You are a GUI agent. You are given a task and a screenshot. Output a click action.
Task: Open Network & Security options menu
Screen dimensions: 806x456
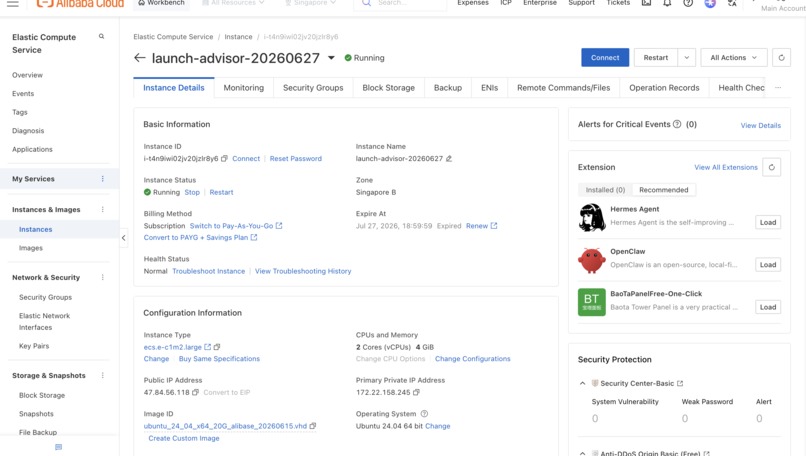[102, 278]
